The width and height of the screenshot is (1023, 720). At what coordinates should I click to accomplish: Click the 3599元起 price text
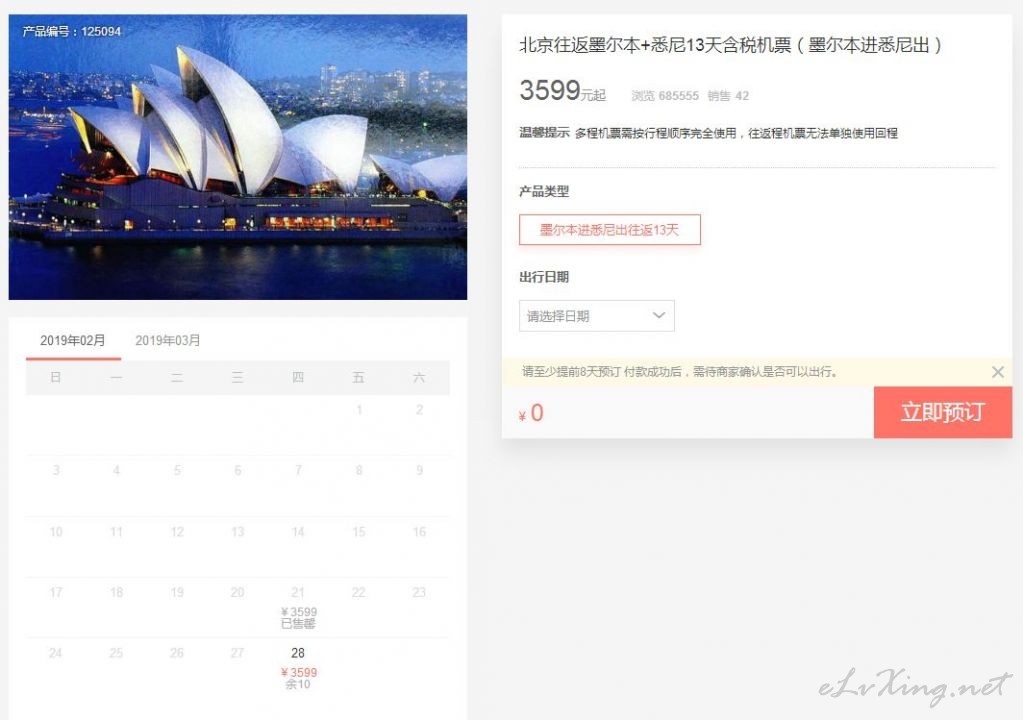tap(562, 91)
